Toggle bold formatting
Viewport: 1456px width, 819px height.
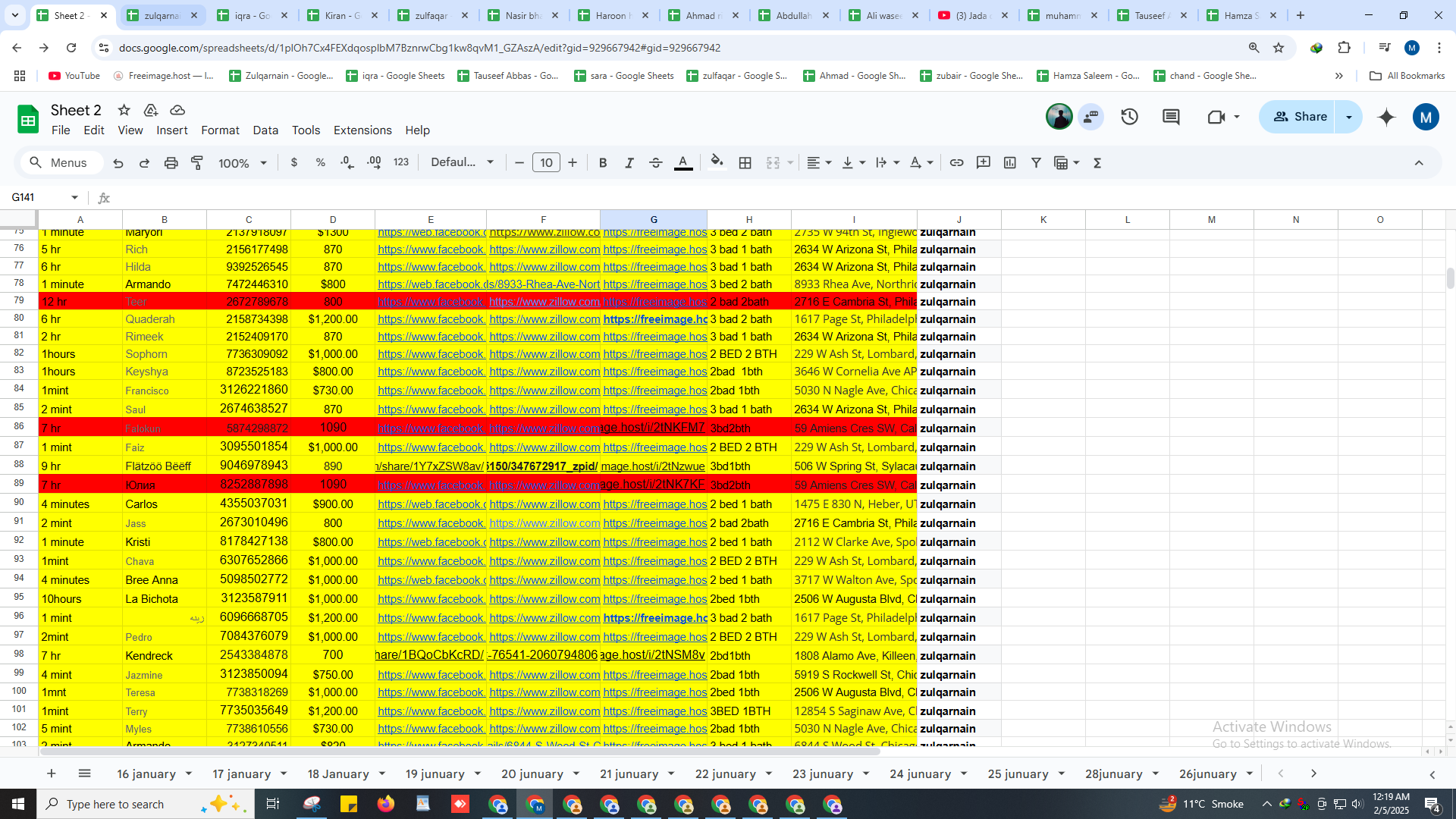[x=603, y=163]
